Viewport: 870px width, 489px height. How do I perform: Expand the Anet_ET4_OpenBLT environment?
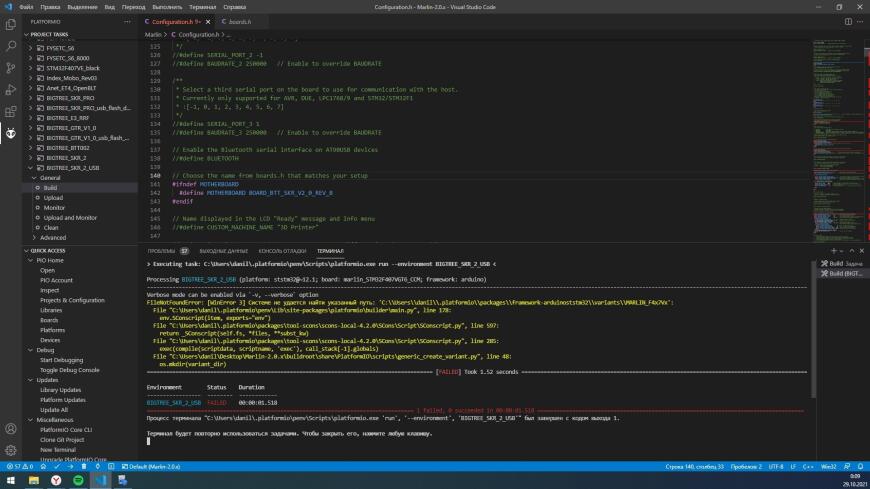tap(31, 88)
